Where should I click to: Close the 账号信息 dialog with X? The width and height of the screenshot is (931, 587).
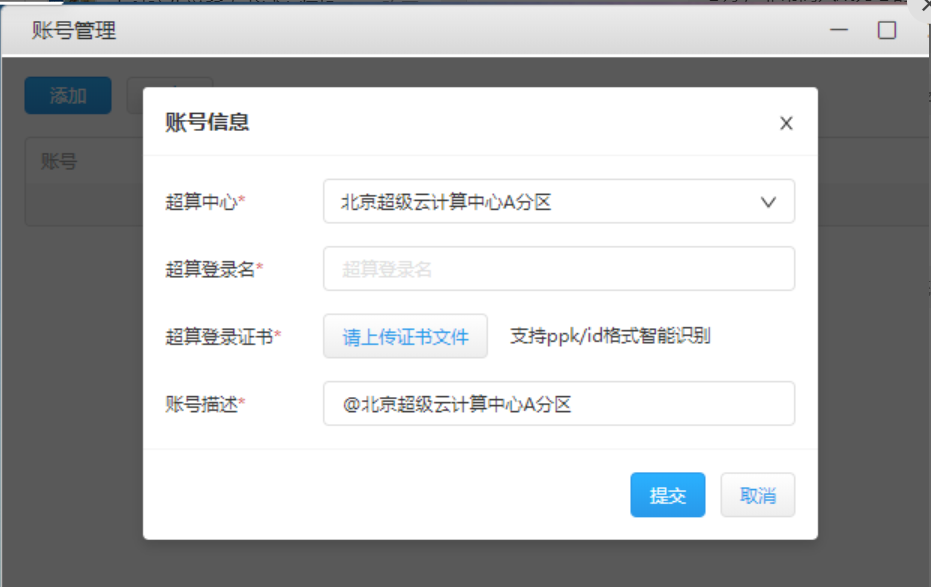[786, 123]
